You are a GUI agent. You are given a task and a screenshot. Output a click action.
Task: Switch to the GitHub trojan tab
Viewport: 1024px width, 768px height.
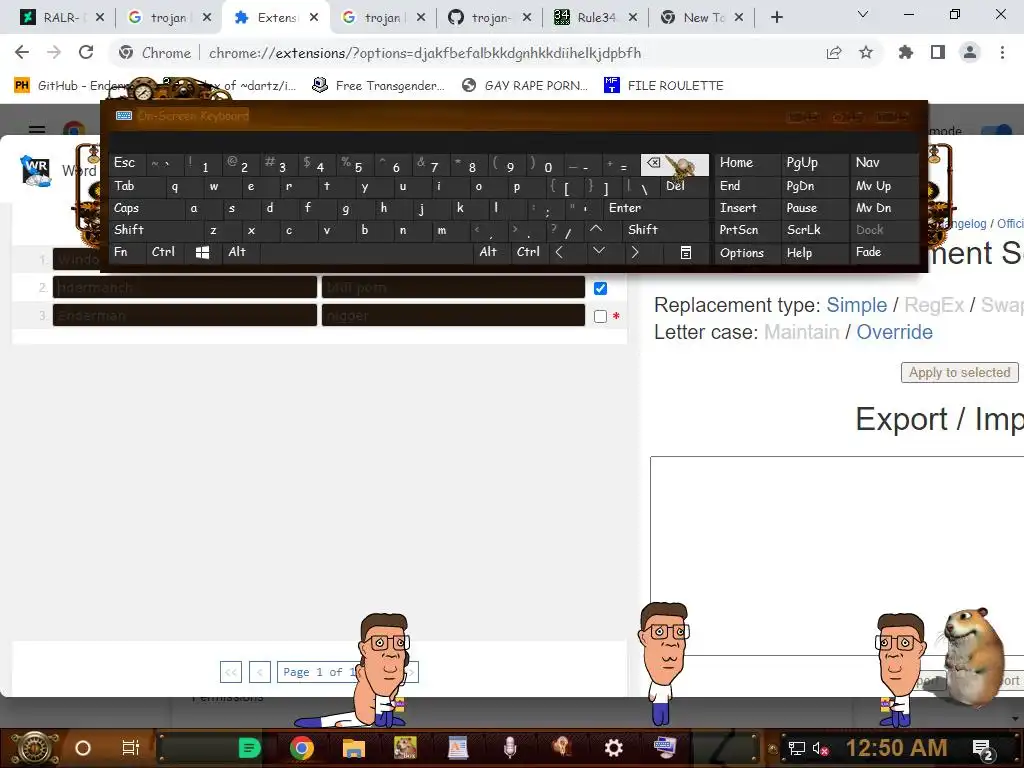[x=490, y=18]
